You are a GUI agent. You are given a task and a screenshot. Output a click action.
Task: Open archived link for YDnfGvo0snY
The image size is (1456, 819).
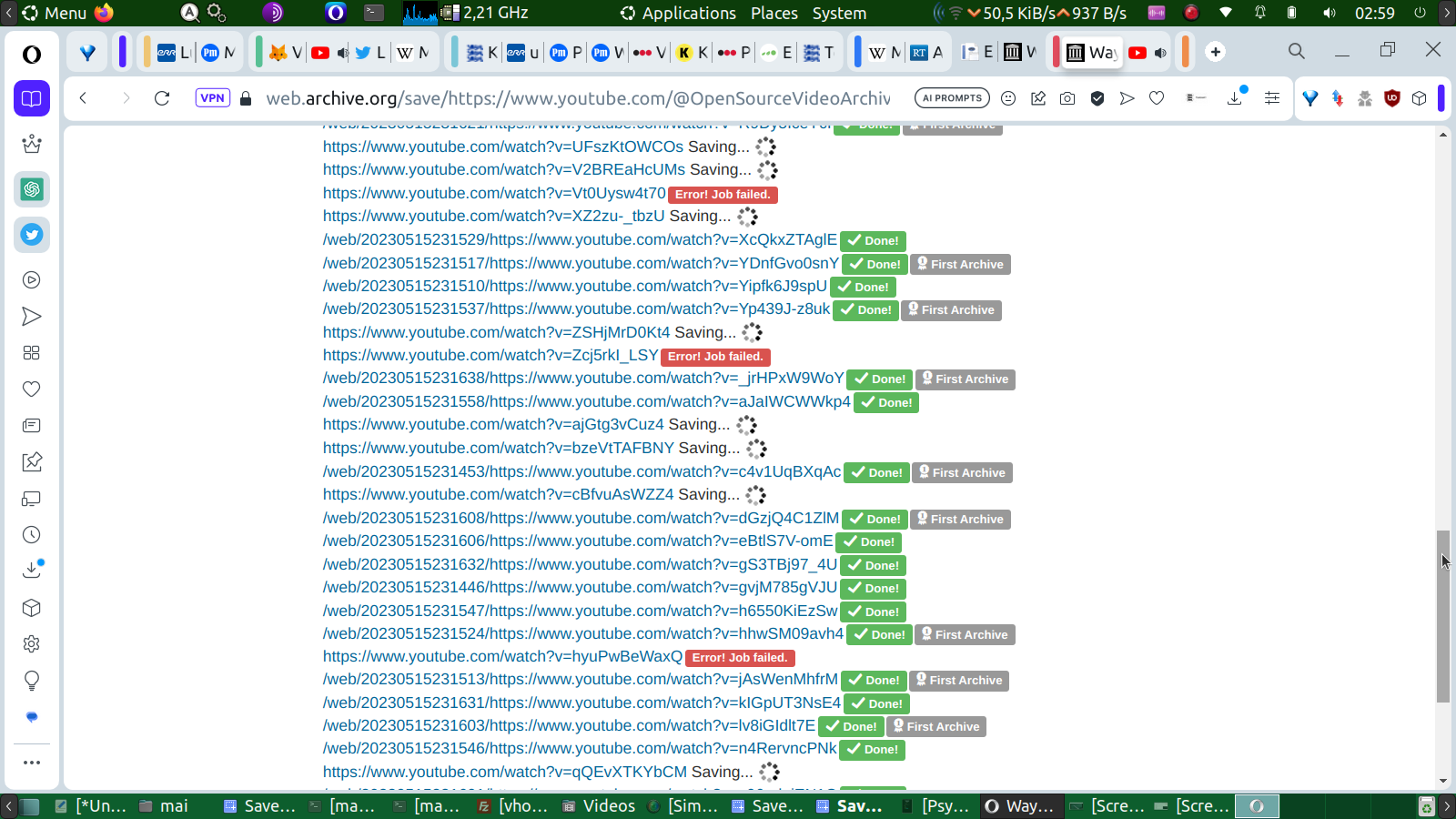tap(581, 263)
